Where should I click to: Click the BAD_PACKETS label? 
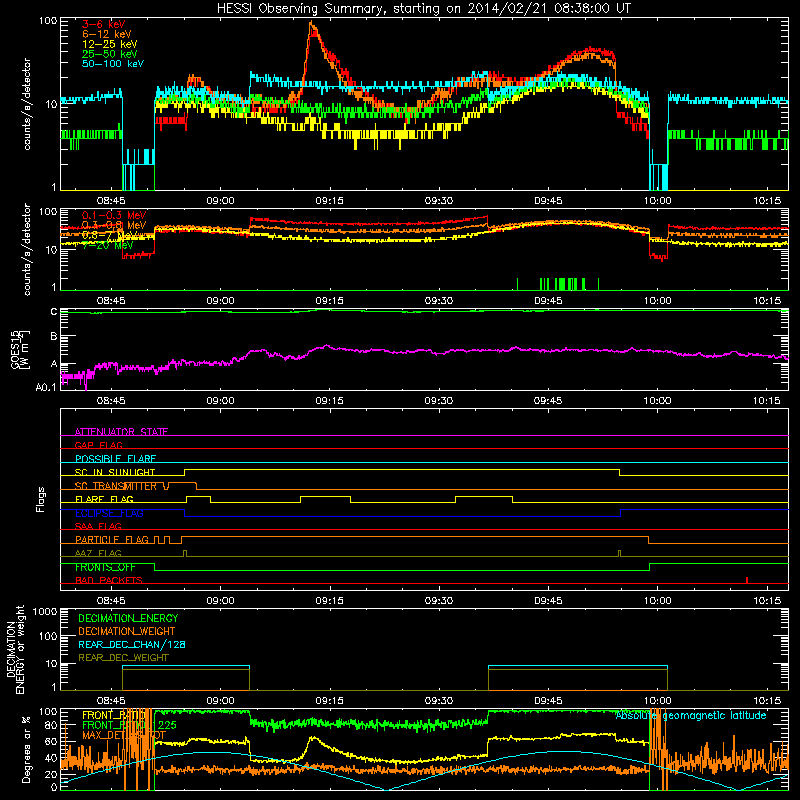(109, 581)
